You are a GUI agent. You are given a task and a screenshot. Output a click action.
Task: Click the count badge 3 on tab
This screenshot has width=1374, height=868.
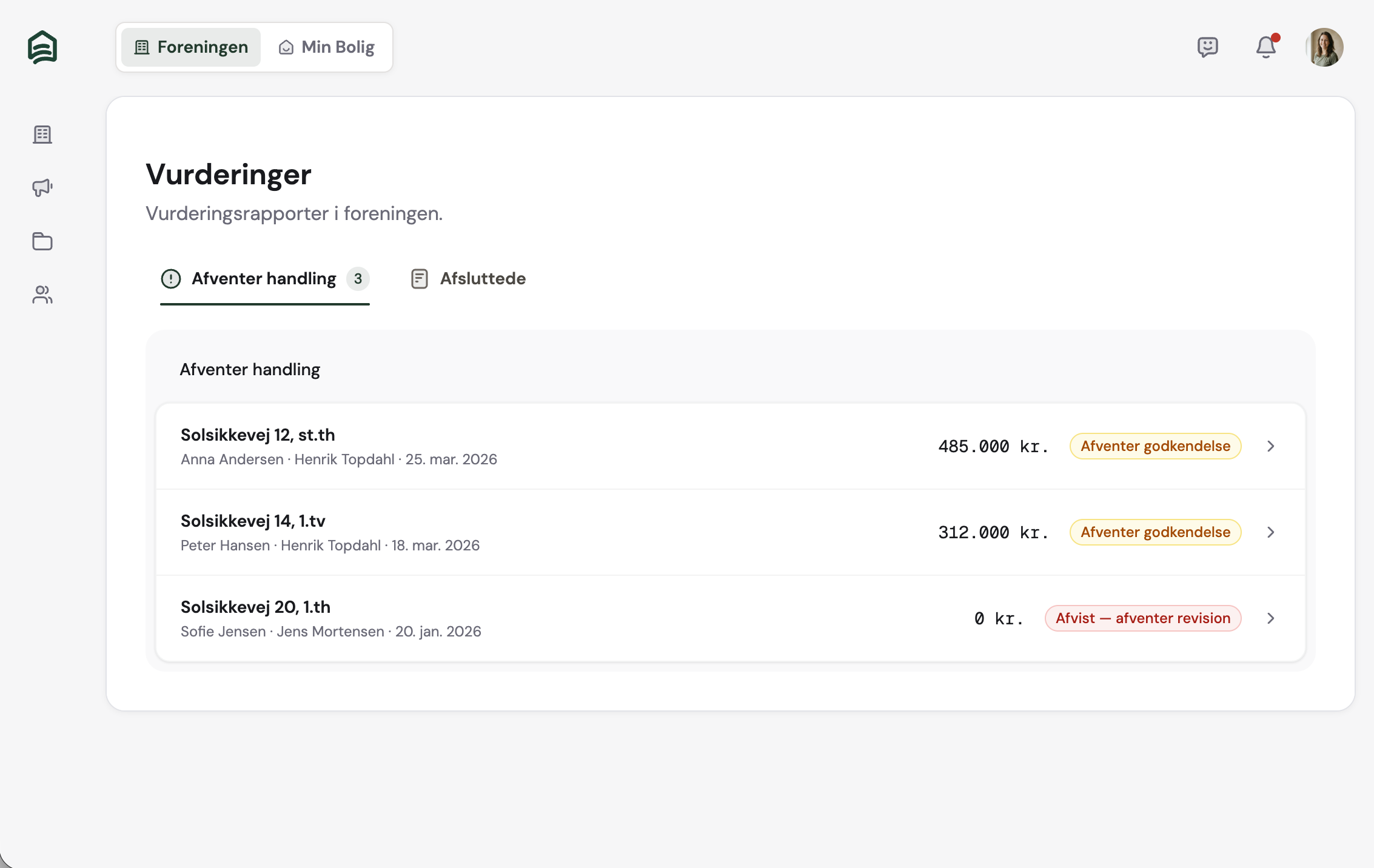point(358,279)
